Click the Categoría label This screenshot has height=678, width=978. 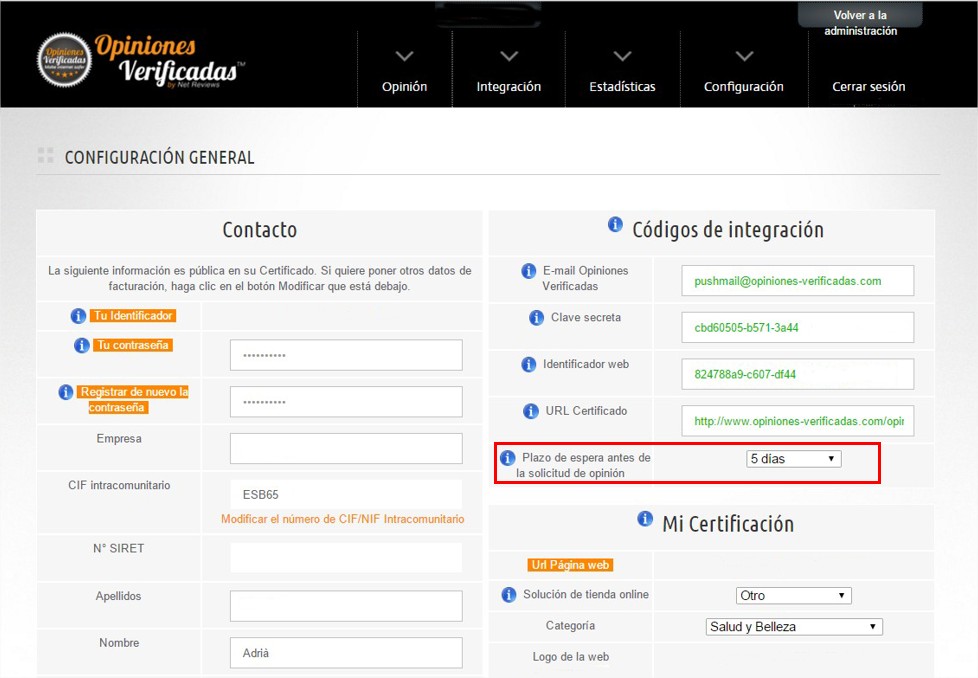(570, 625)
